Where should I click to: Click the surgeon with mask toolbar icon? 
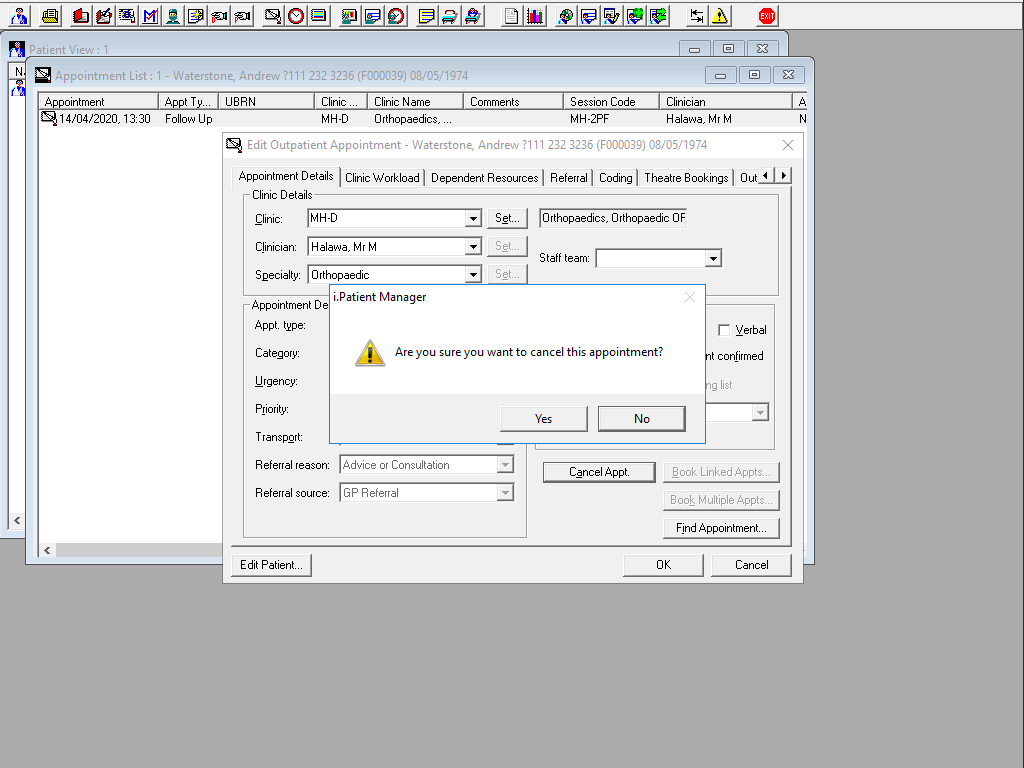click(x=173, y=16)
